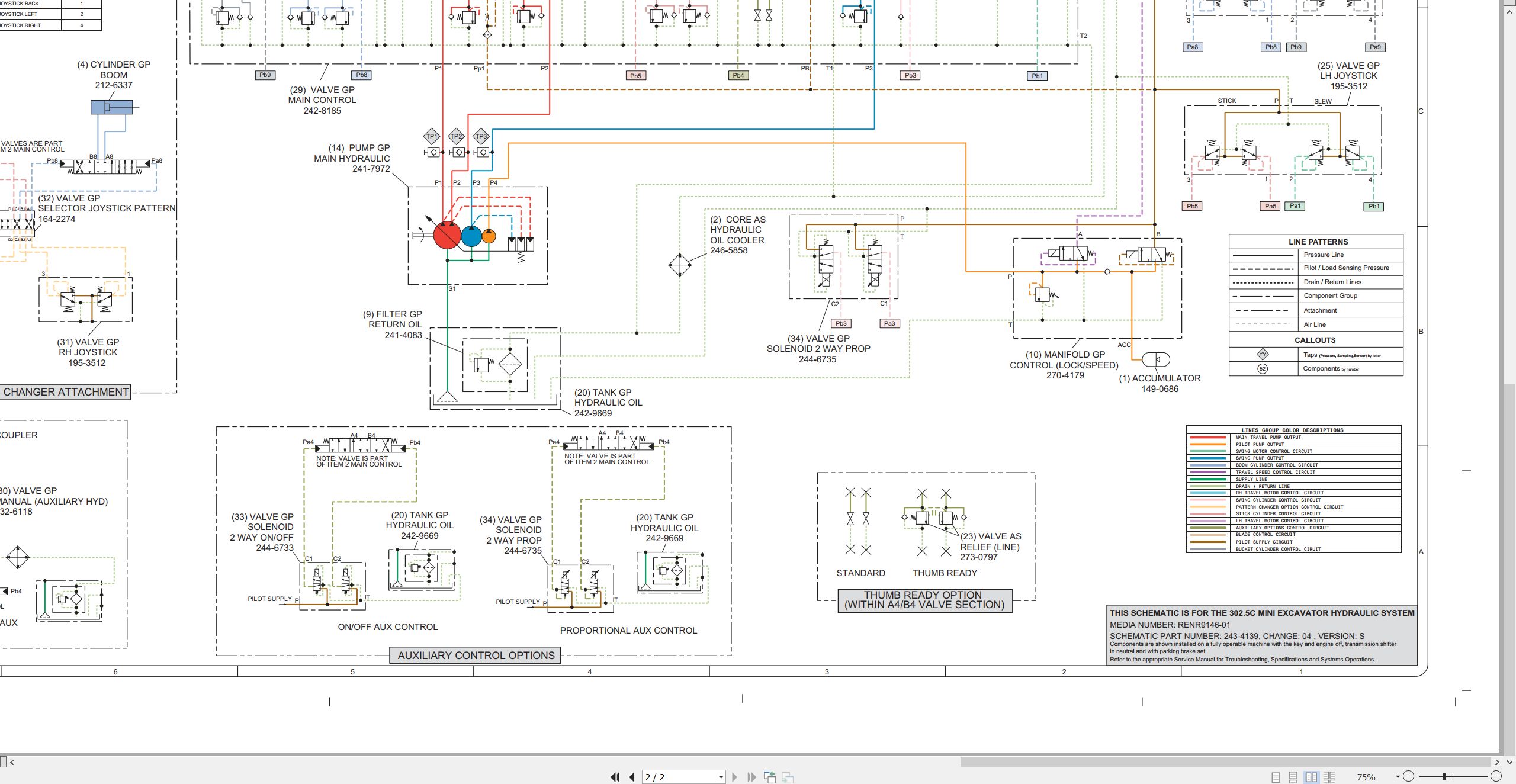The width and height of the screenshot is (1516, 784).
Task: Go to the previous page
Action: [x=632, y=777]
